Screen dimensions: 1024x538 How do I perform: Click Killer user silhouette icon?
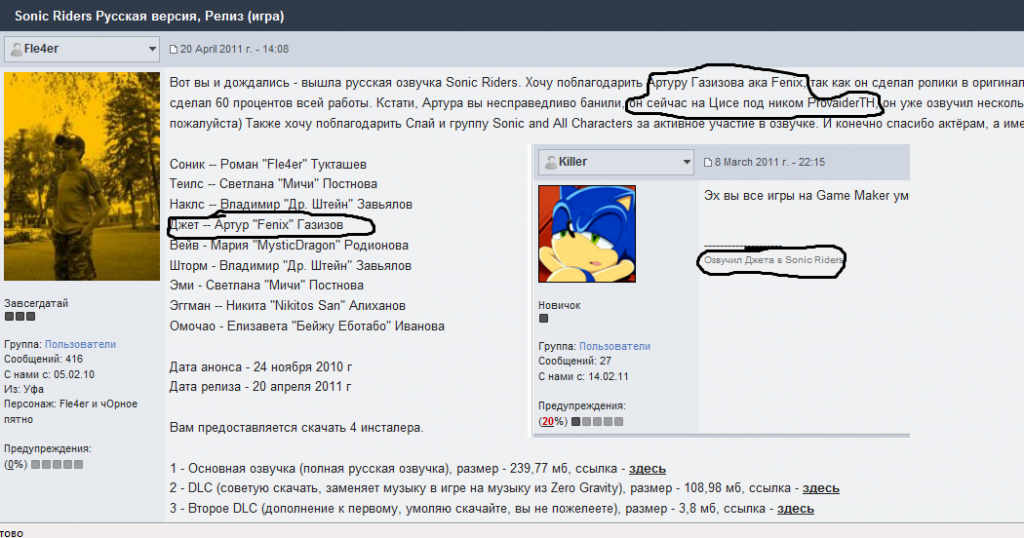tap(551, 162)
